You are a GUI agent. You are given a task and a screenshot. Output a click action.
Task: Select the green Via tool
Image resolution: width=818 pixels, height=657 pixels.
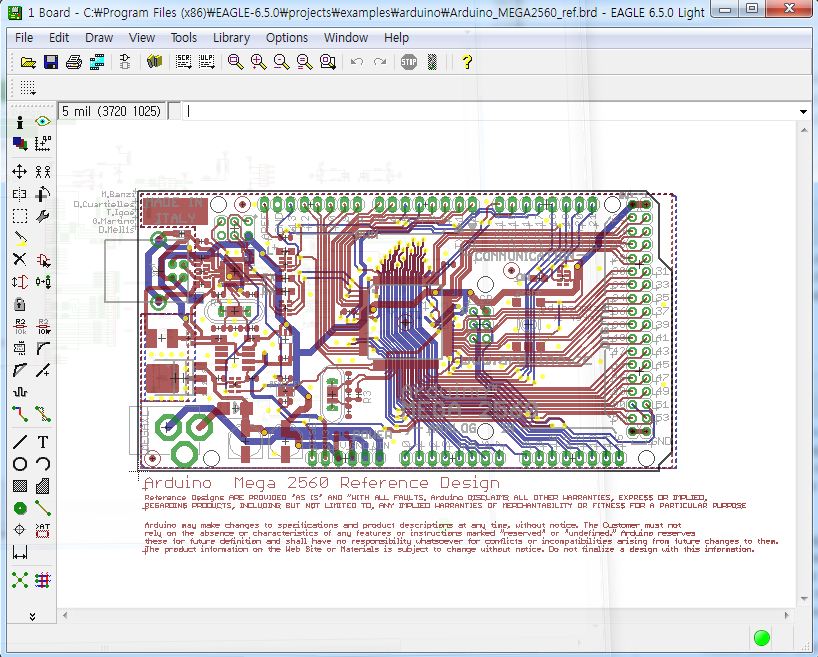tap(20, 508)
